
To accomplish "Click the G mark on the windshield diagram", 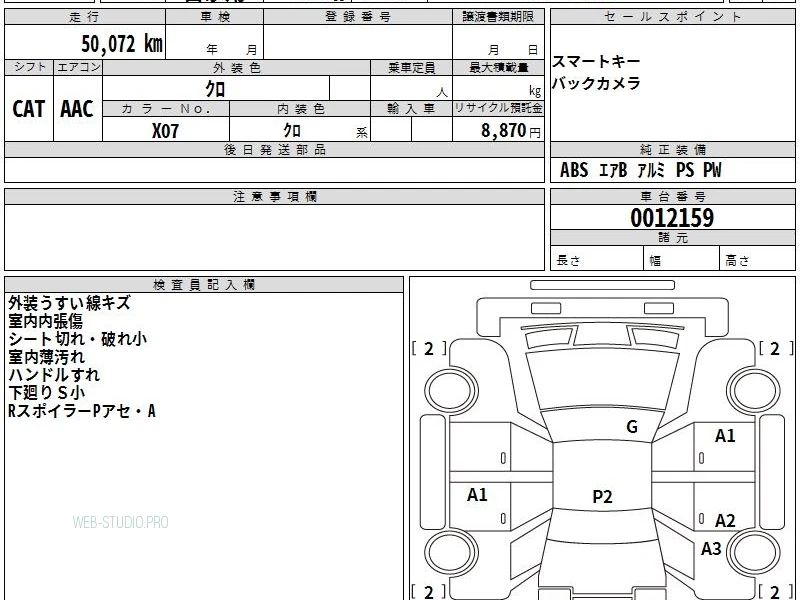I will tap(632, 427).
